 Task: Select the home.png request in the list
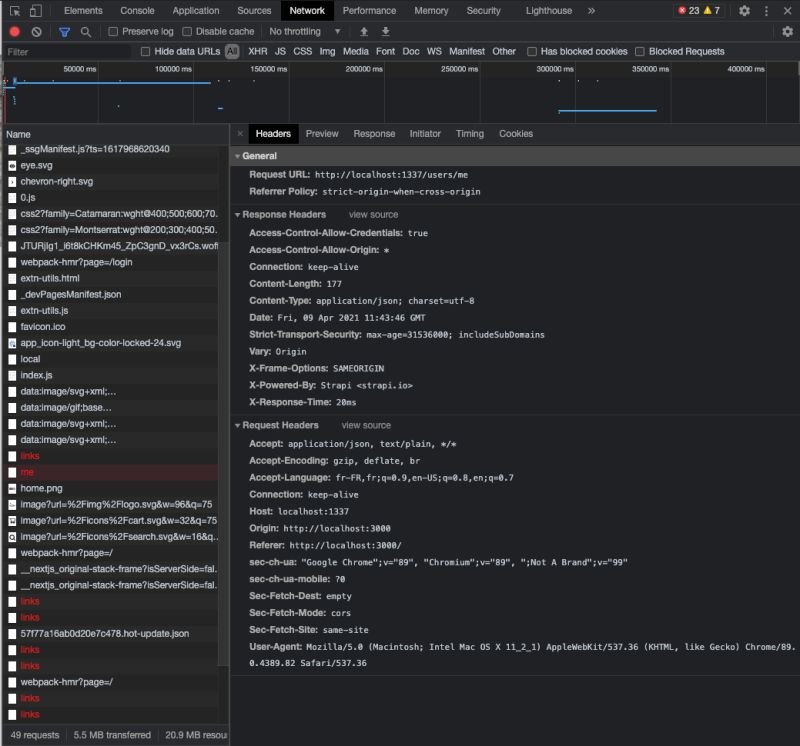42,487
